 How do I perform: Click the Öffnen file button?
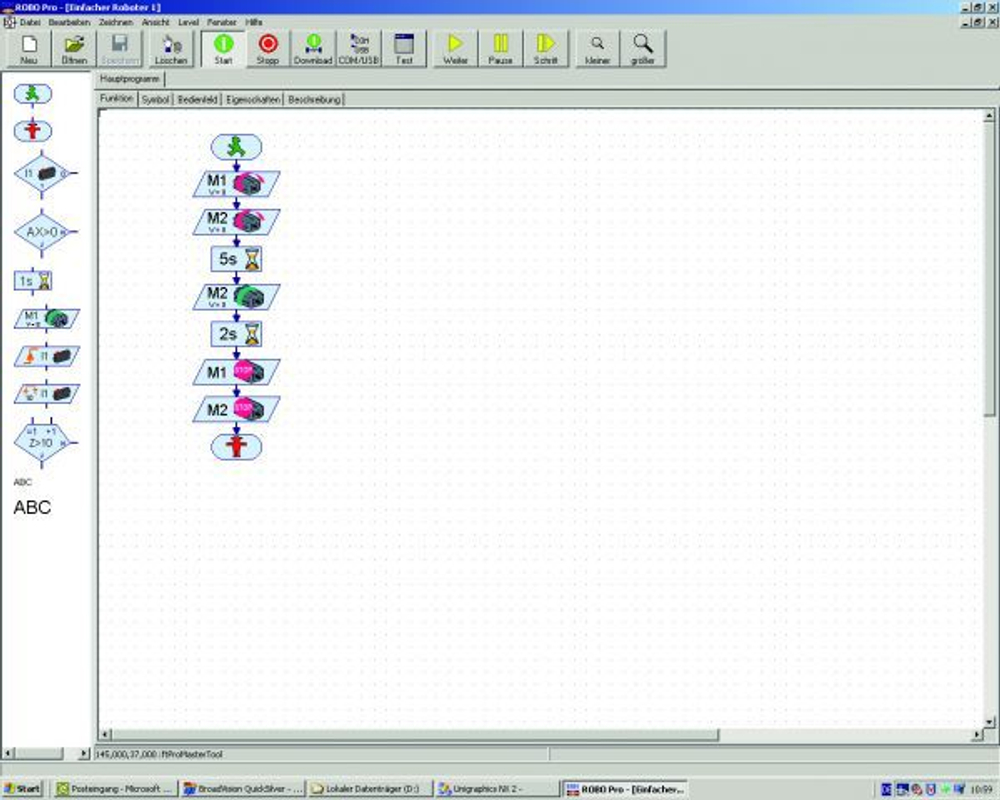(74, 48)
